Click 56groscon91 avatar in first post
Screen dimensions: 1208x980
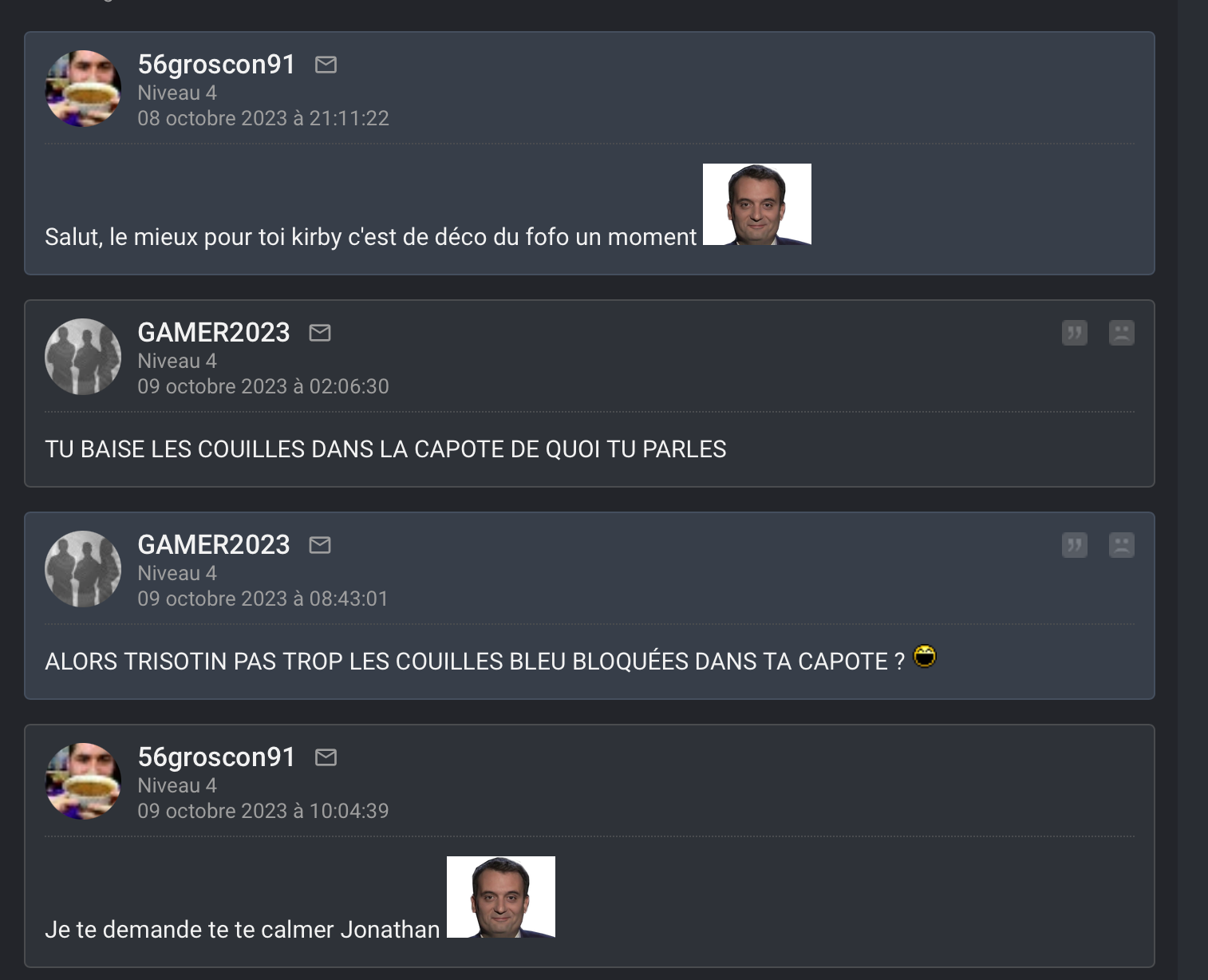point(83,89)
